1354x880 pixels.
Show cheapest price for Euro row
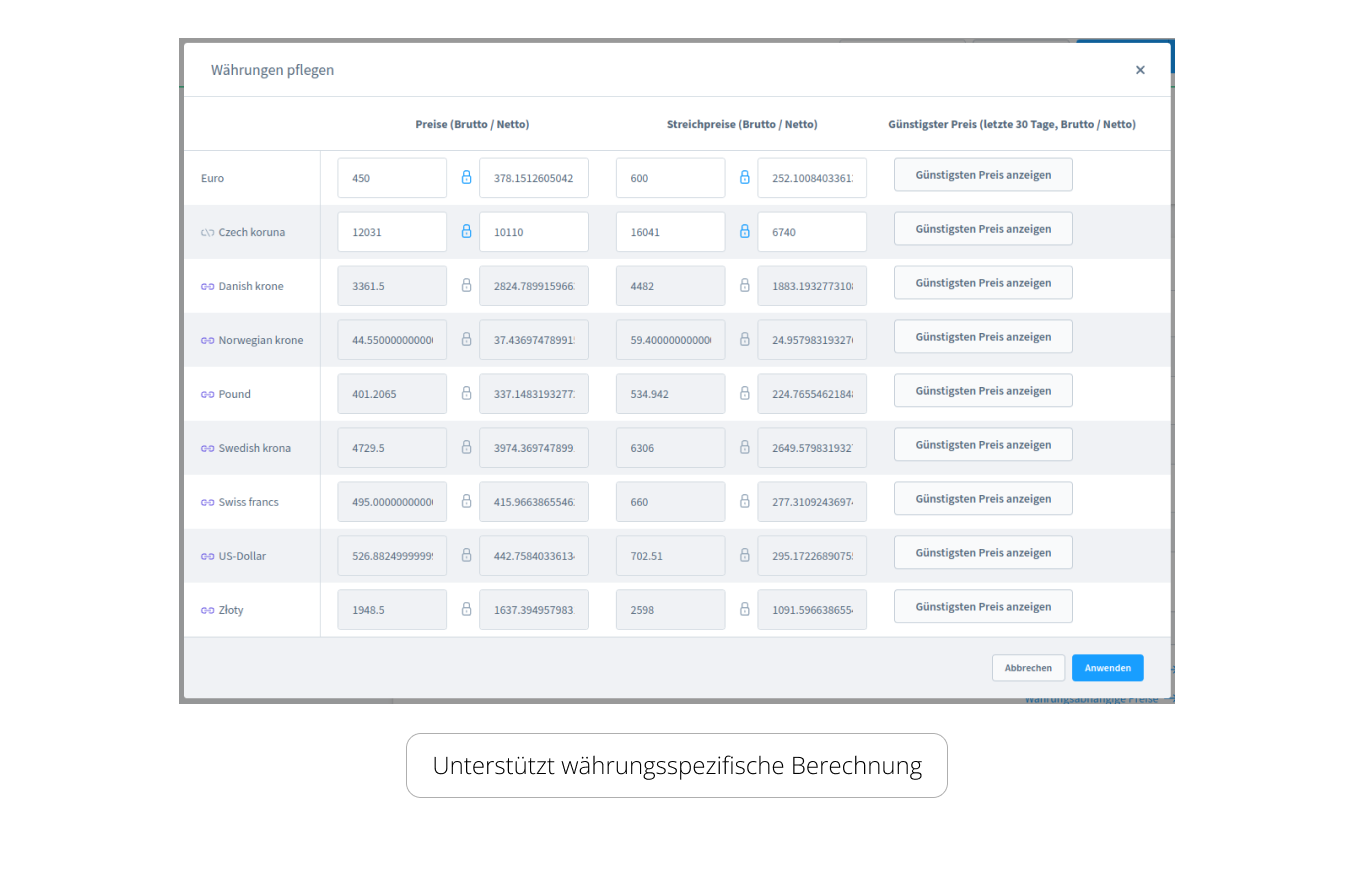click(x=983, y=175)
